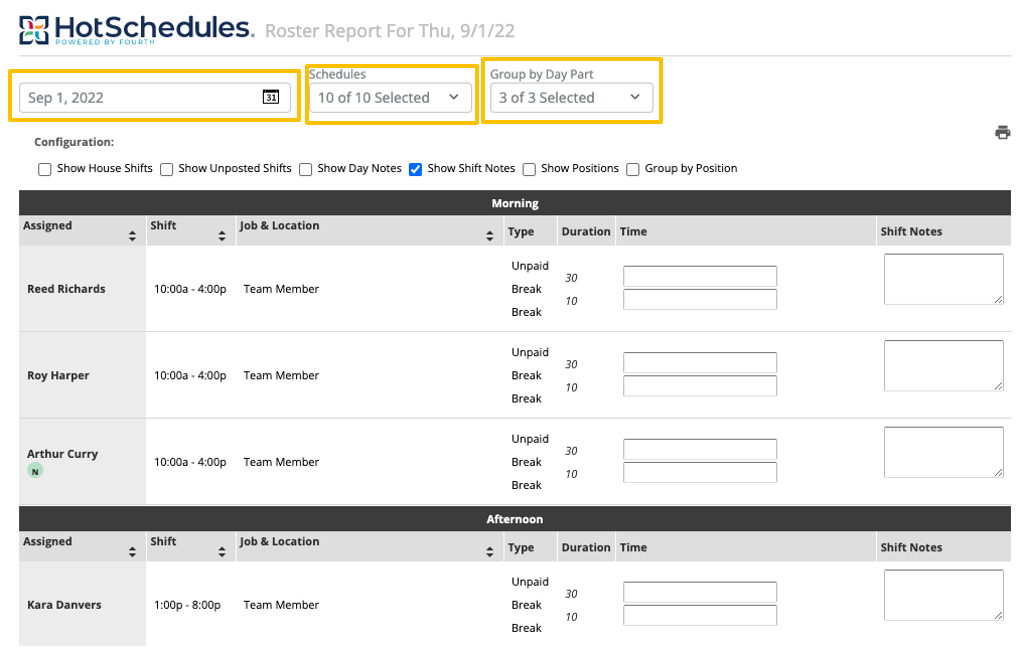Image resolution: width=1024 pixels, height=663 pixels.
Task: Sort Morning table by Assigned column arrows
Action: click(x=133, y=236)
